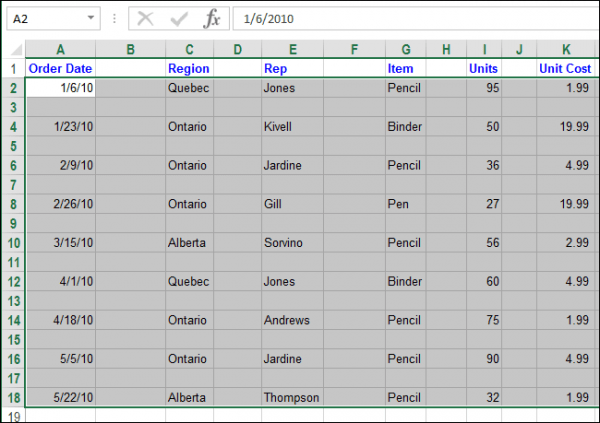Viewport: 600px width, 423px height.
Task: Select column J header
Action: [x=519, y=49]
